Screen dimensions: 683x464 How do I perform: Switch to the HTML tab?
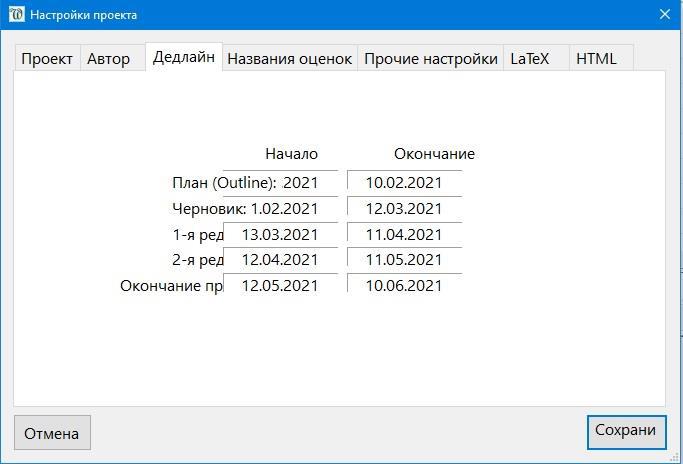coord(596,59)
